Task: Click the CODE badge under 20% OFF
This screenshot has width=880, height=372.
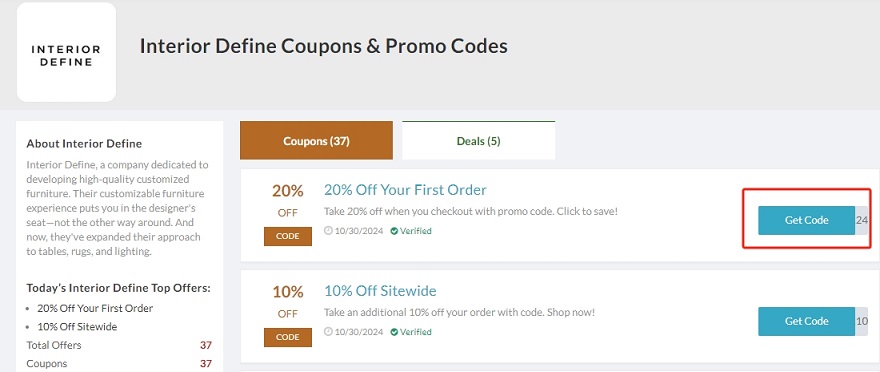Action: click(x=288, y=236)
